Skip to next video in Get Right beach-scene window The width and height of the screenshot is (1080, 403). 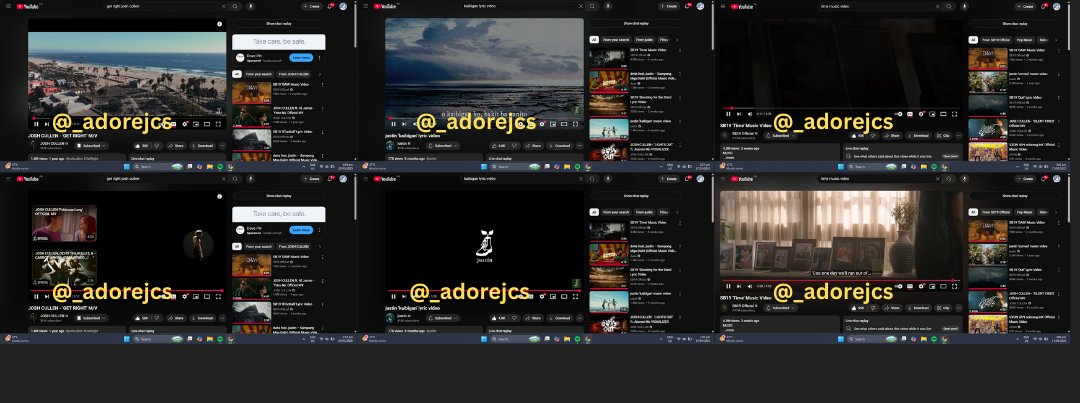(47, 124)
